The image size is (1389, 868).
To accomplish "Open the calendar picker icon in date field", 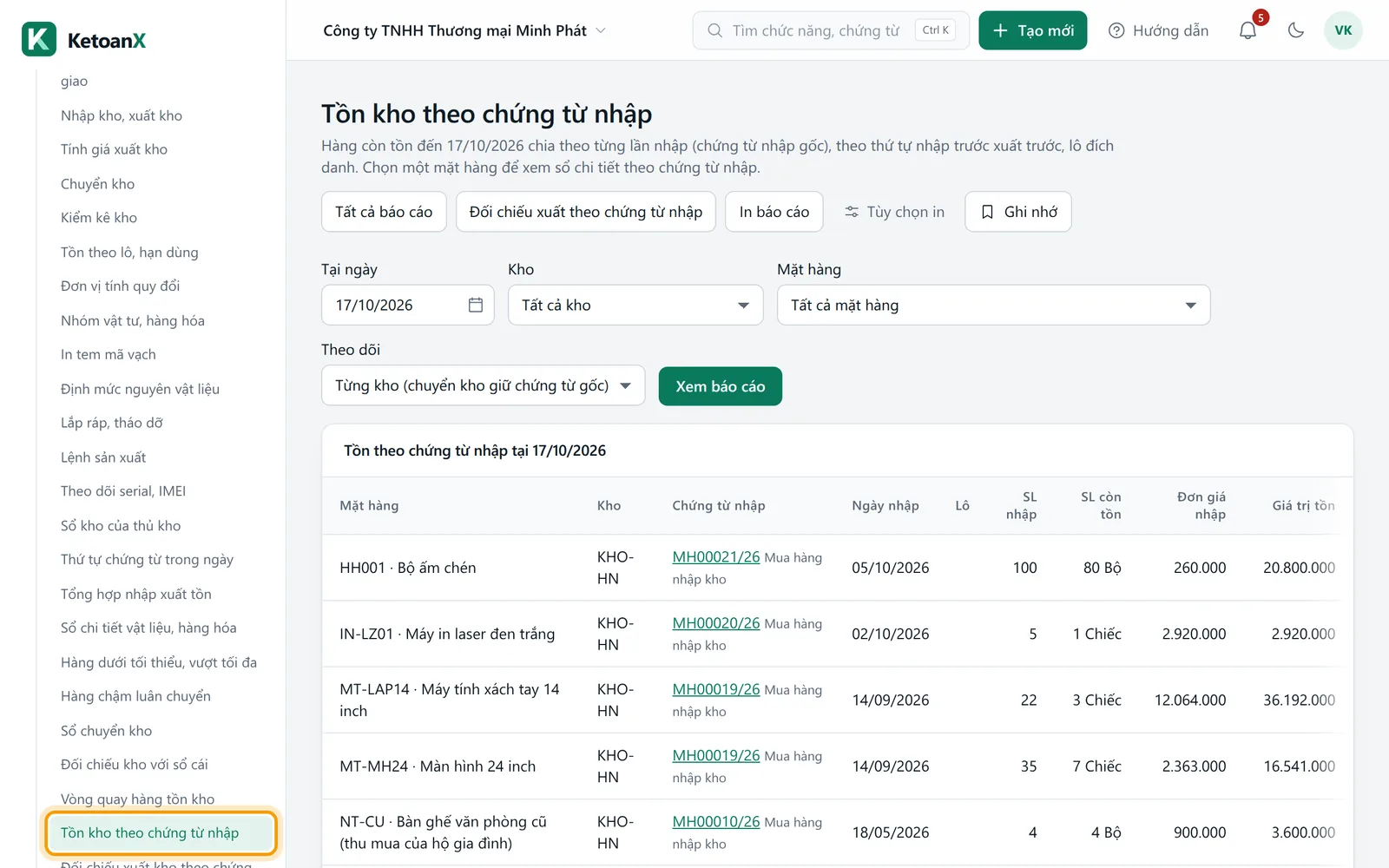I will (476, 305).
